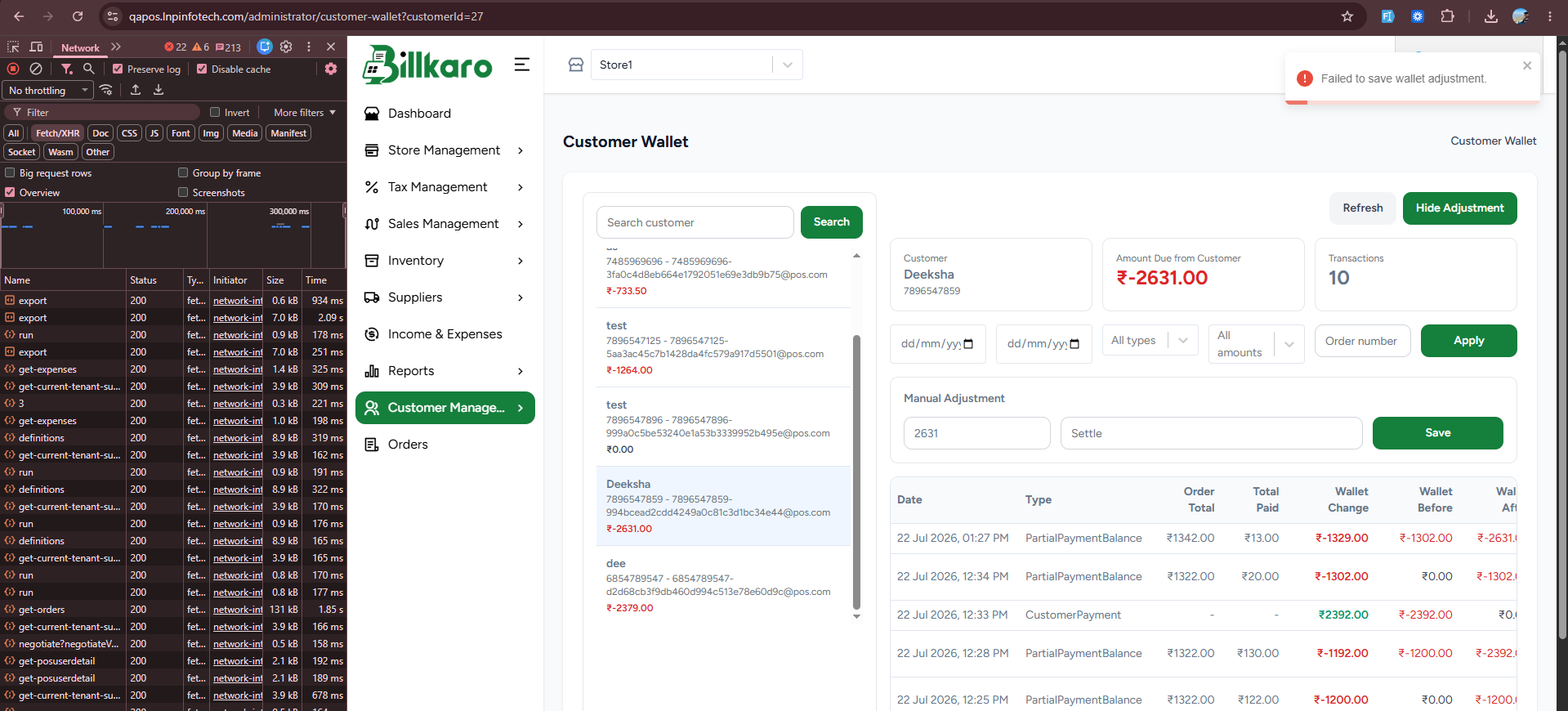
Task: Click the DevTools inspect element icon
Action: pos(13,47)
